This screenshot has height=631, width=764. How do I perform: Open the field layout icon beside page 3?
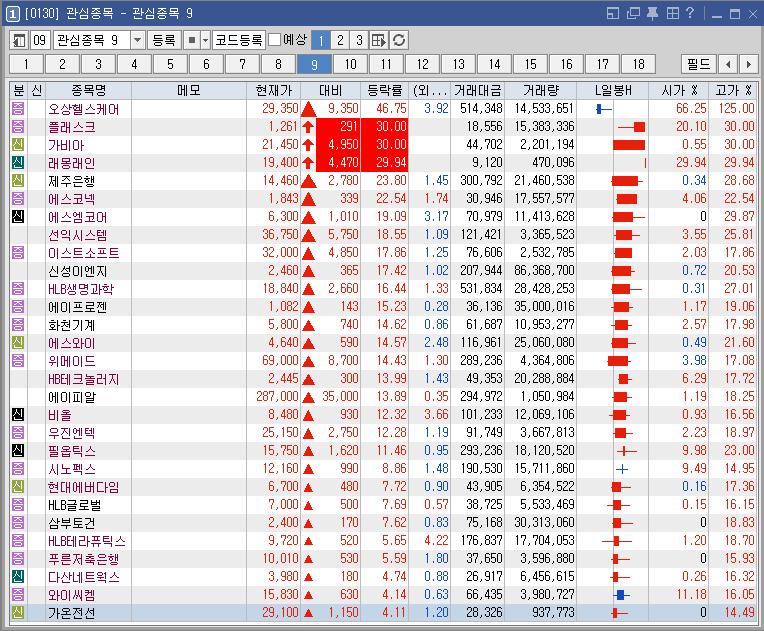pyautogui.click(x=379, y=40)
